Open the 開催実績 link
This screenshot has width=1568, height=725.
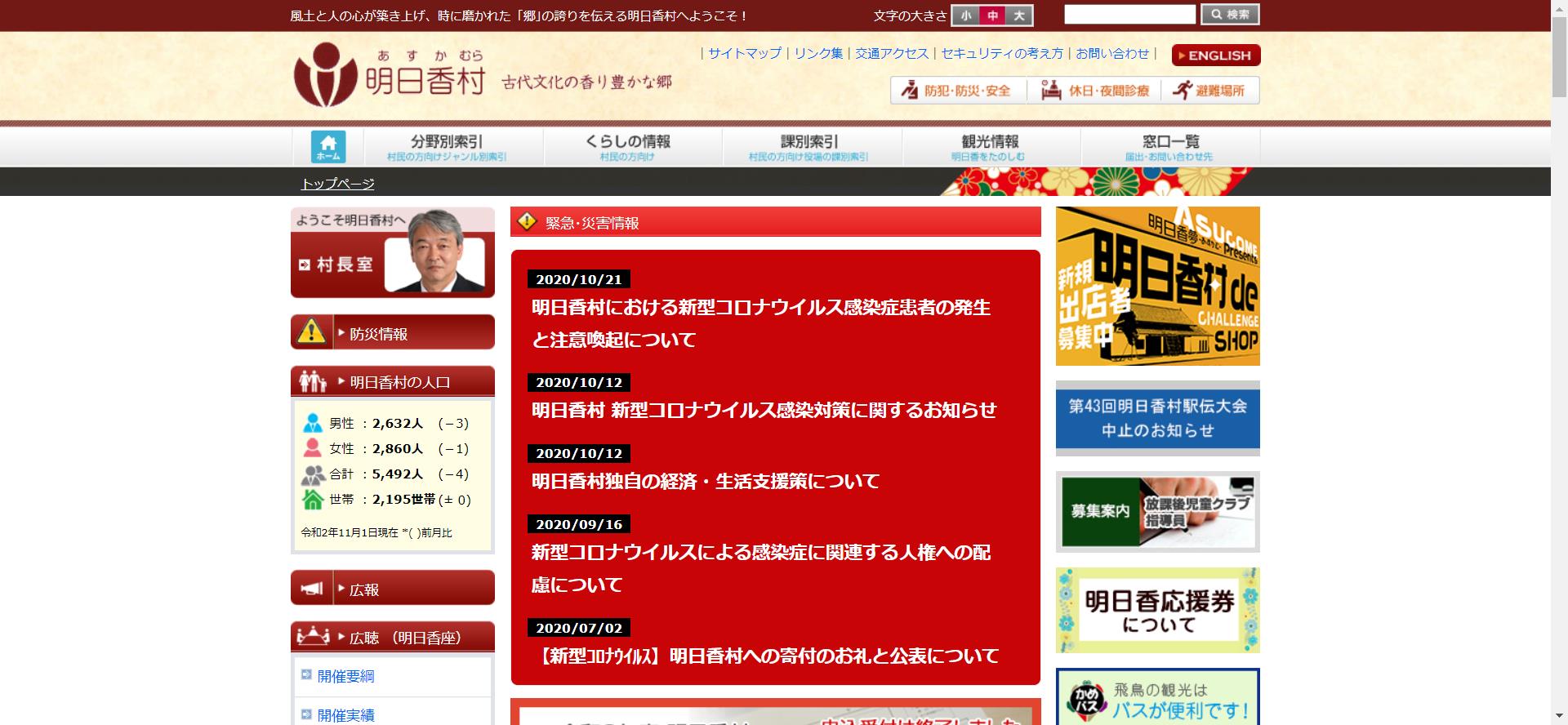[345, 715]
